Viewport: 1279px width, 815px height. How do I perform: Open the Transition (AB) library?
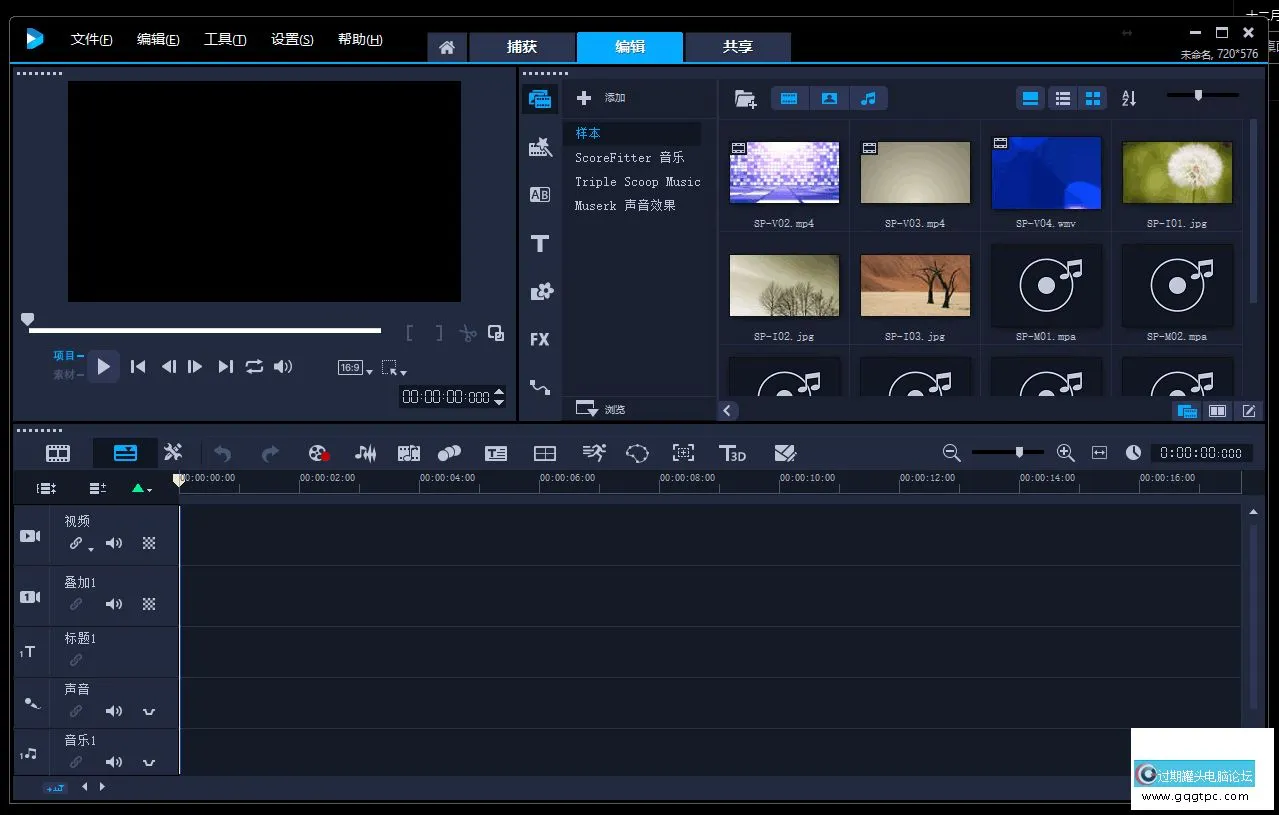pyautogui.click(x=540, y=195)
